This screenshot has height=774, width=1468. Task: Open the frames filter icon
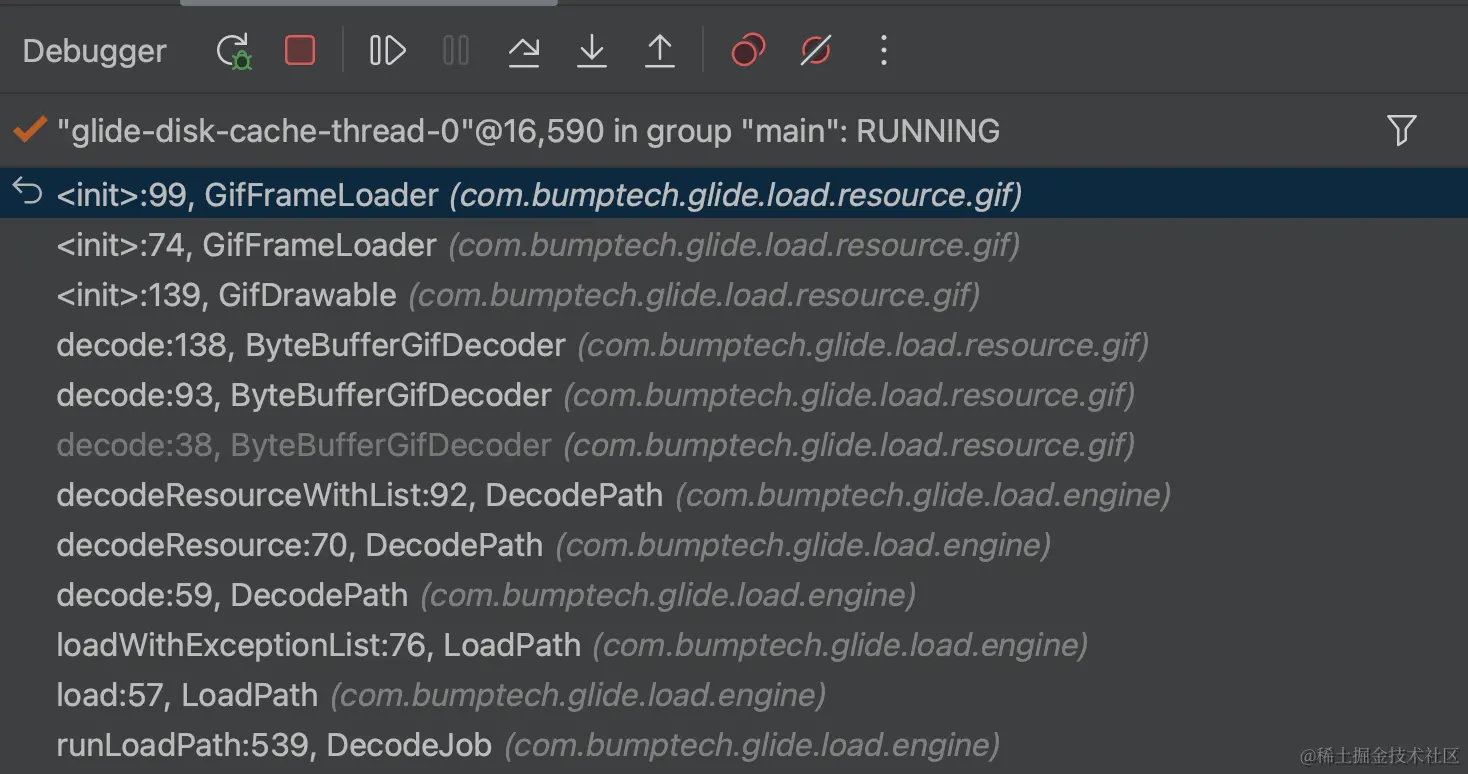click(x=1402, y=130)
